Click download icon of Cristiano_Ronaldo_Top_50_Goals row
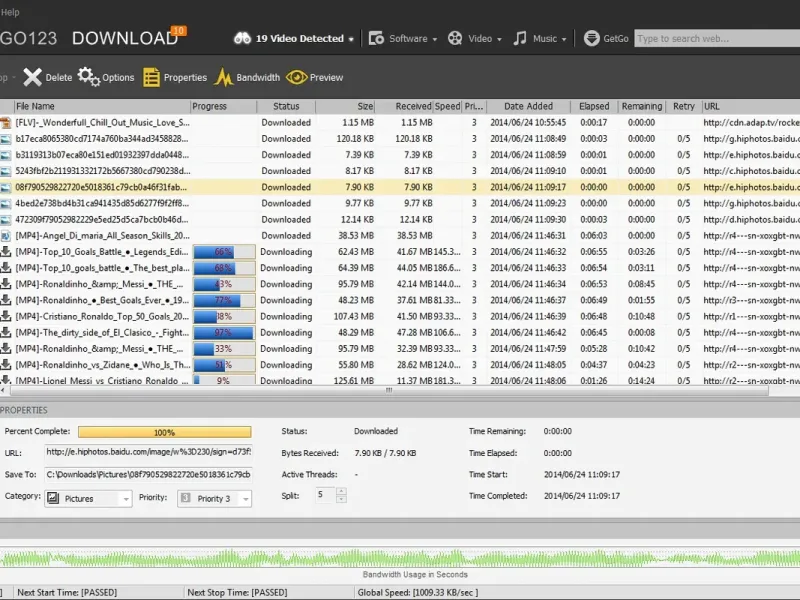 [x=6, y=316]
